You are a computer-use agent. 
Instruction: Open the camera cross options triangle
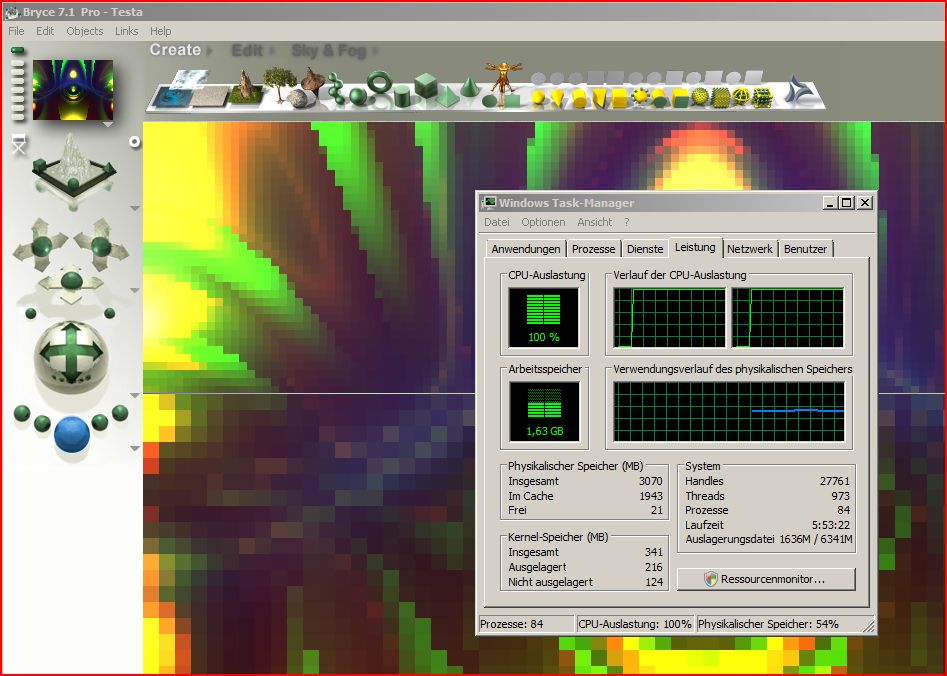pos(135,291)
